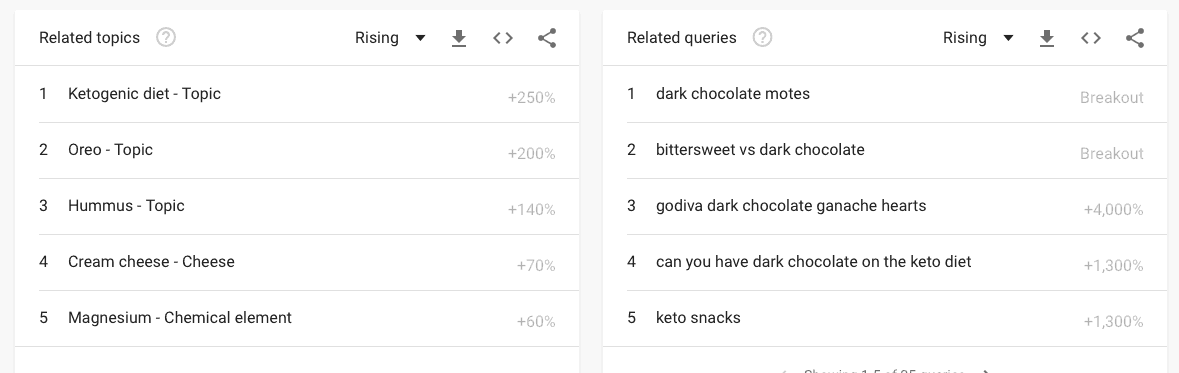Open the Ketogenic diet topic
This screenshot has width=1179, height=373.
[297, 94]
